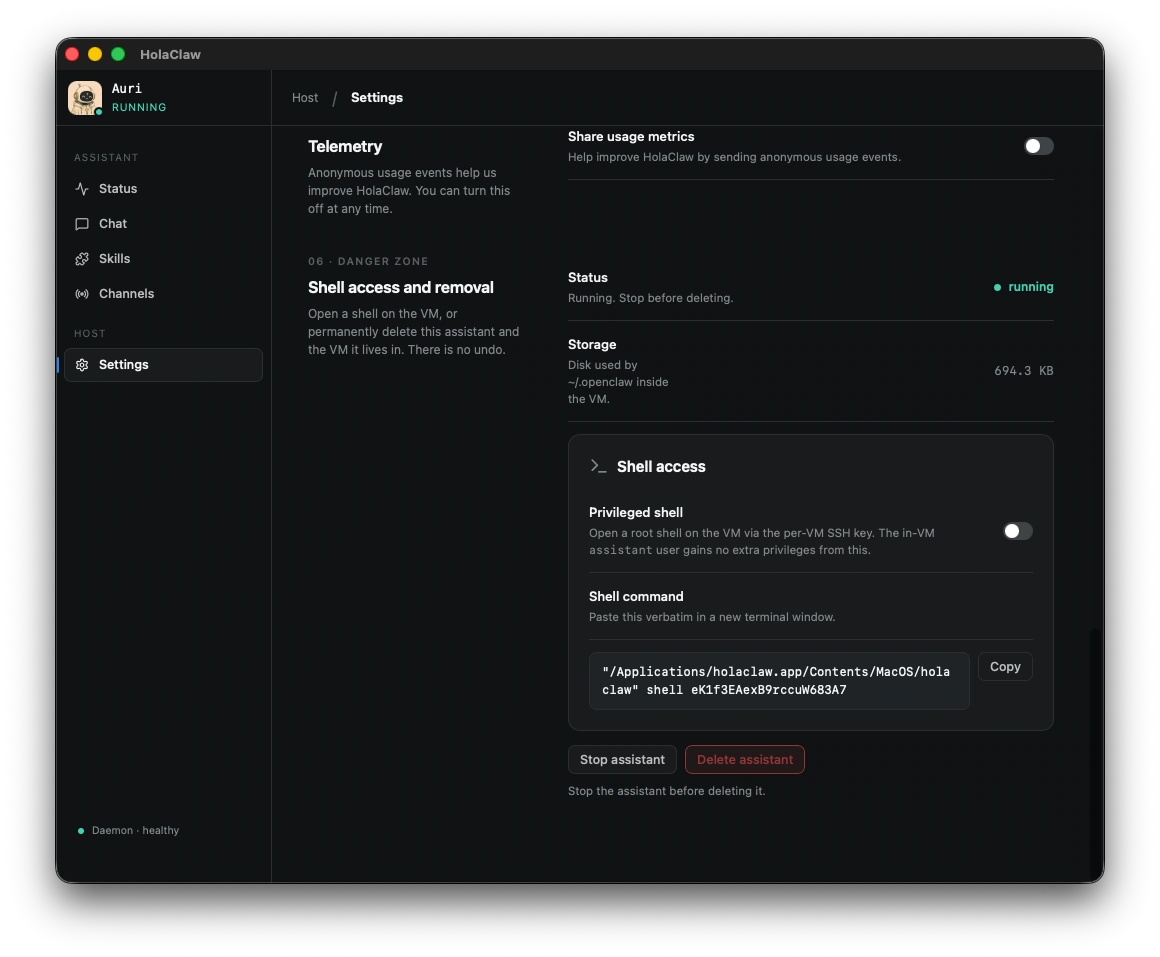Click the Host breadcrumb link
1160x957 pixels.
pyautogui.click(x=305, y=98)
